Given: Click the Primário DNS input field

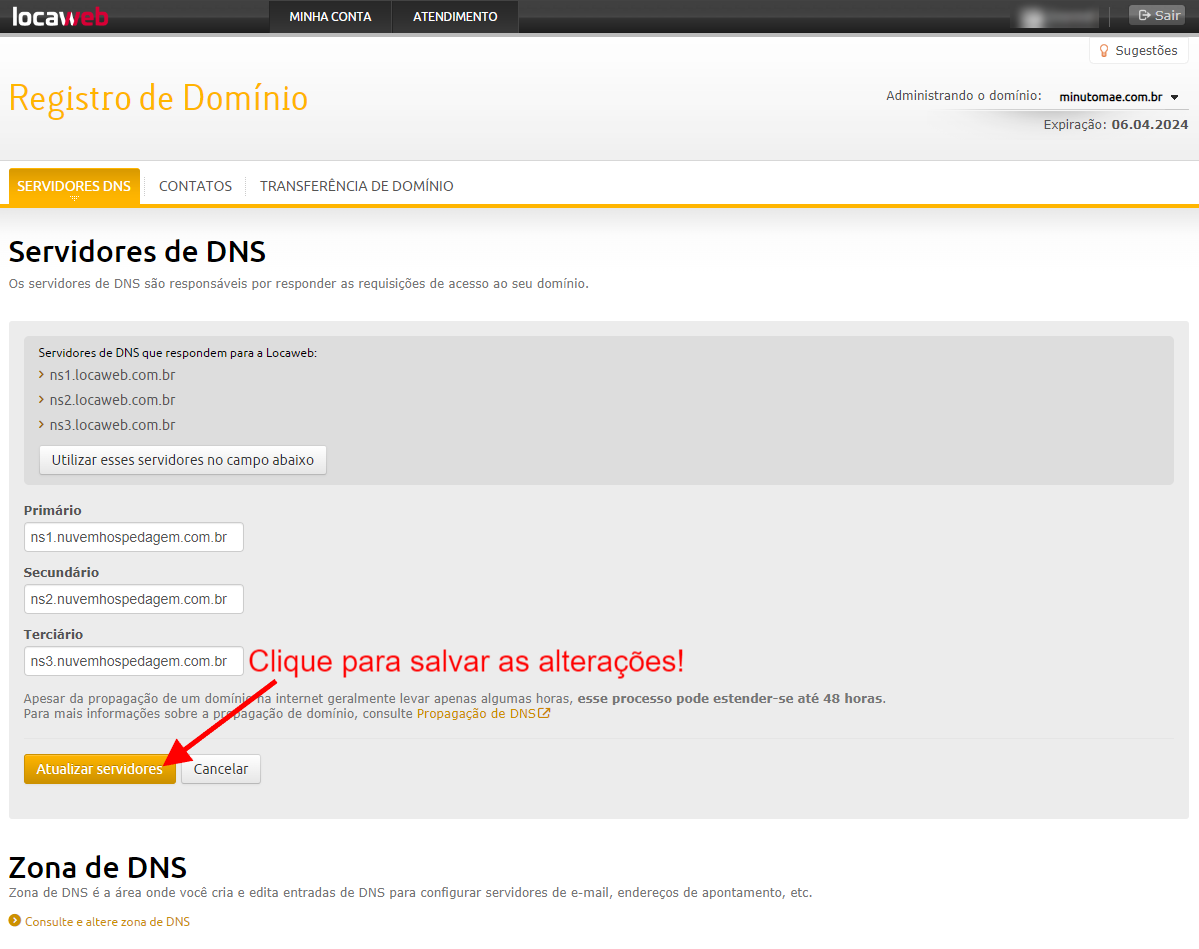Looking at the screenshot, I should click(134, 538).
